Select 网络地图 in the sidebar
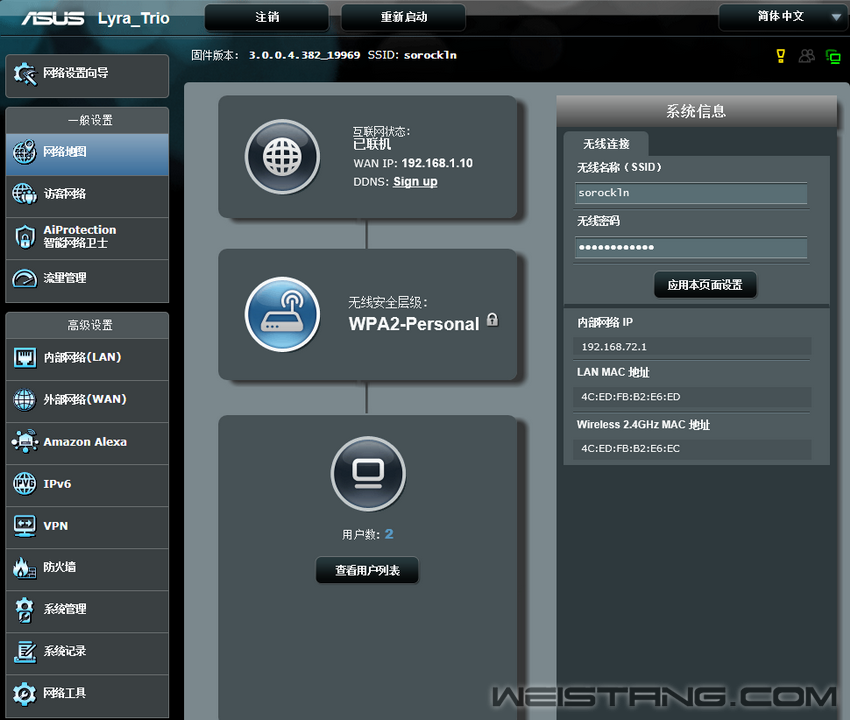 tap(87, 153)
